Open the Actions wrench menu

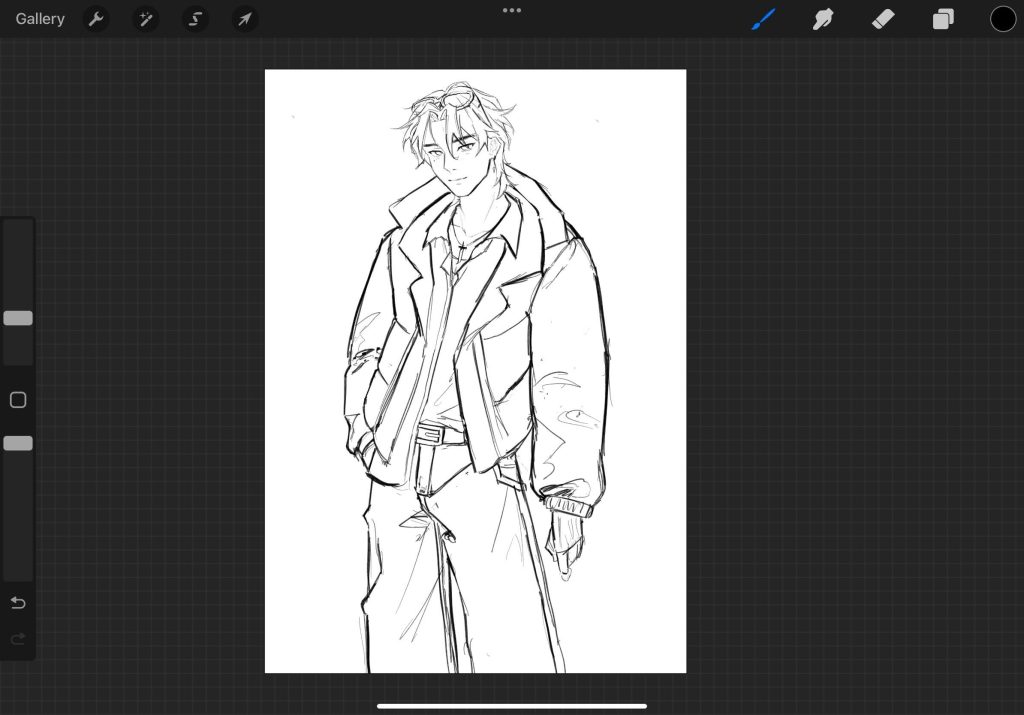pos(96,19)
